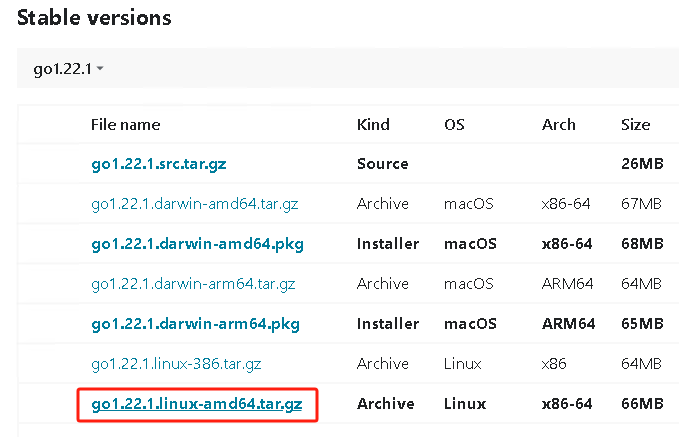The height and width of the screenshot is (437, 679).
Task: Click the Kind column header
Action: 373,125
